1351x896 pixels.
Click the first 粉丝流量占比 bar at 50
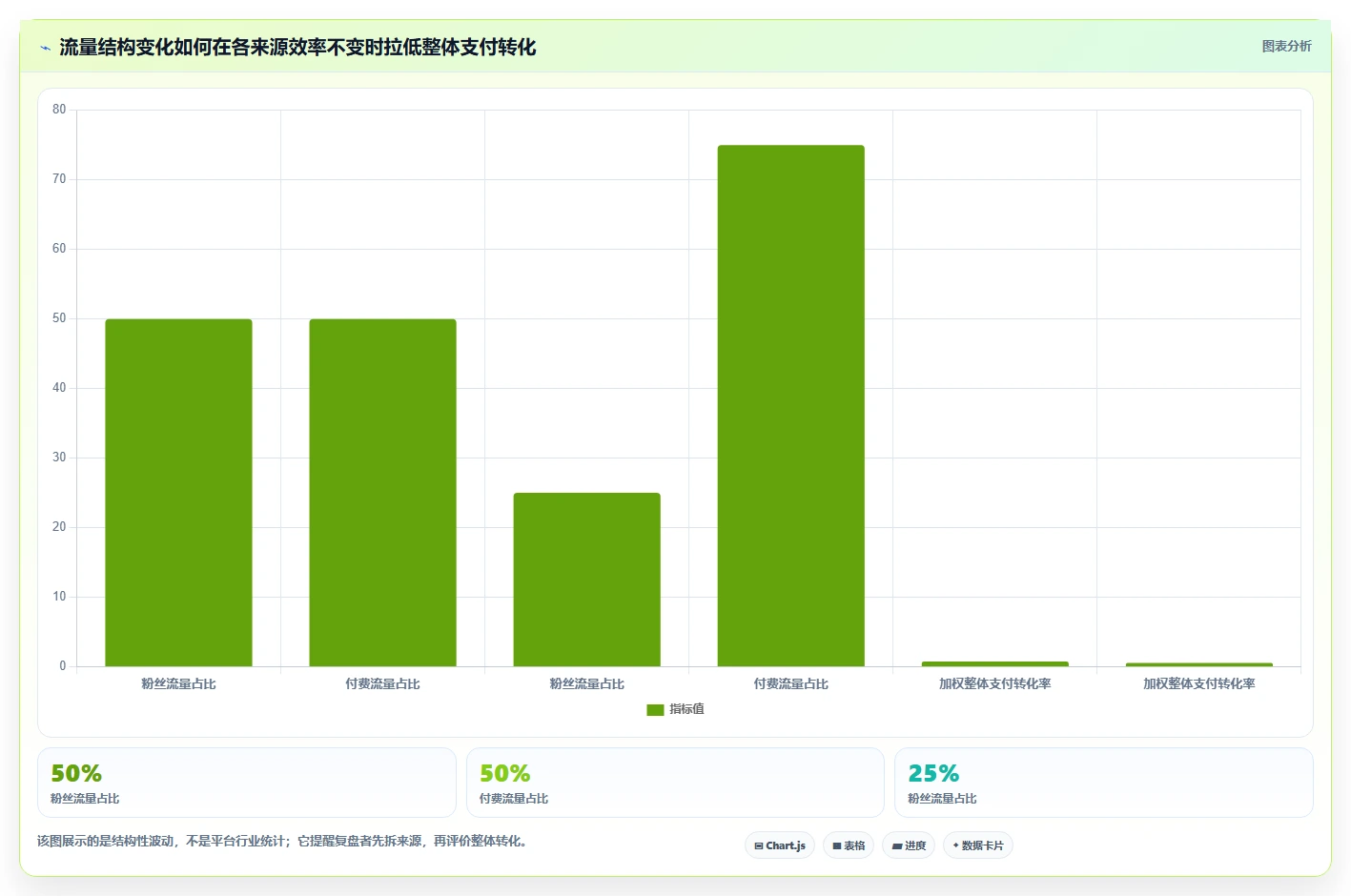pos(179,493)
